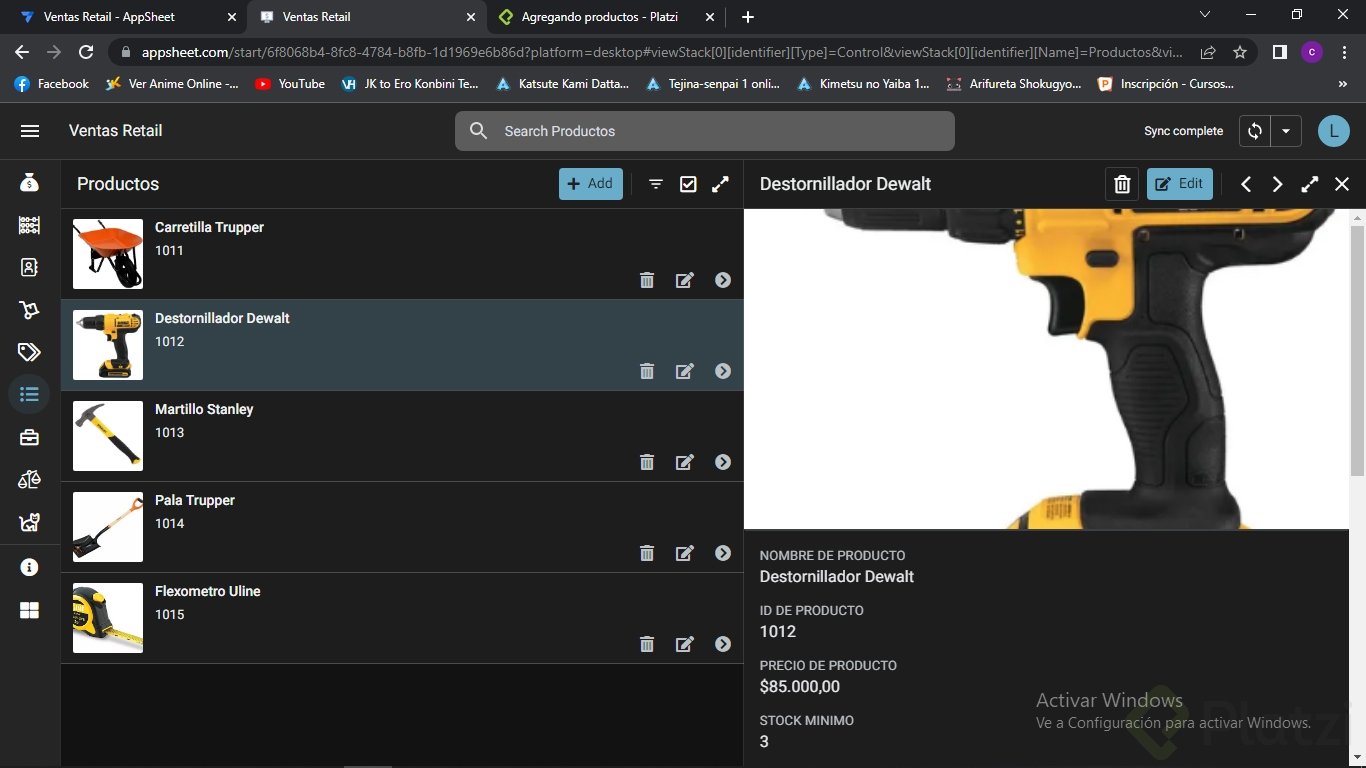Switch to Agregando productos - Platzi tab
Image resolution: width=1366 pixels, height=768 pixels.
606,17
